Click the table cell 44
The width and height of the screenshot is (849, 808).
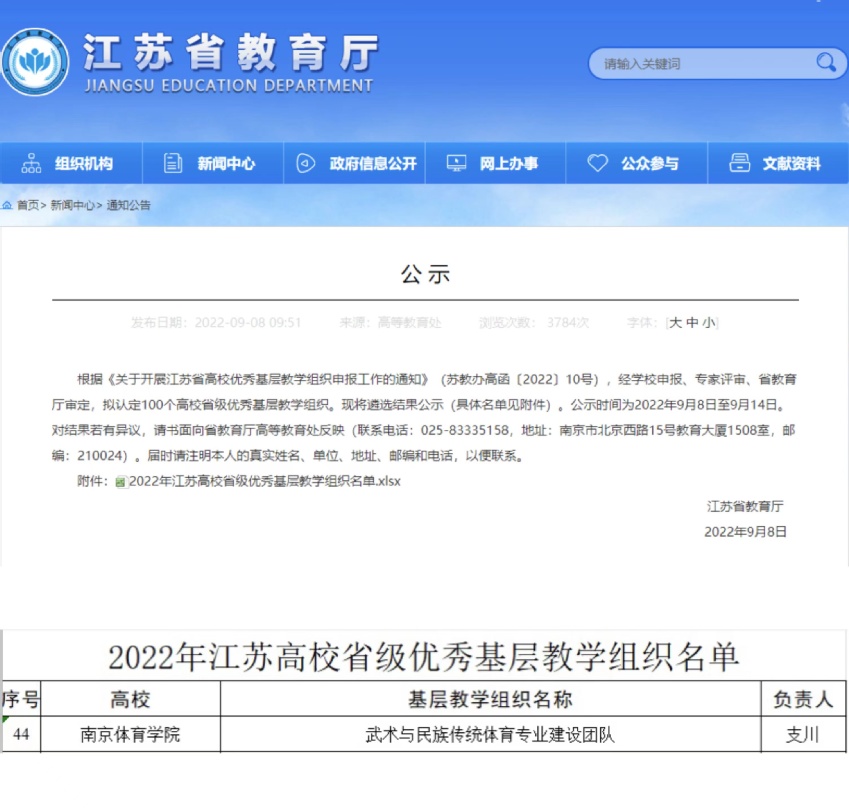(x=21, y=734)
